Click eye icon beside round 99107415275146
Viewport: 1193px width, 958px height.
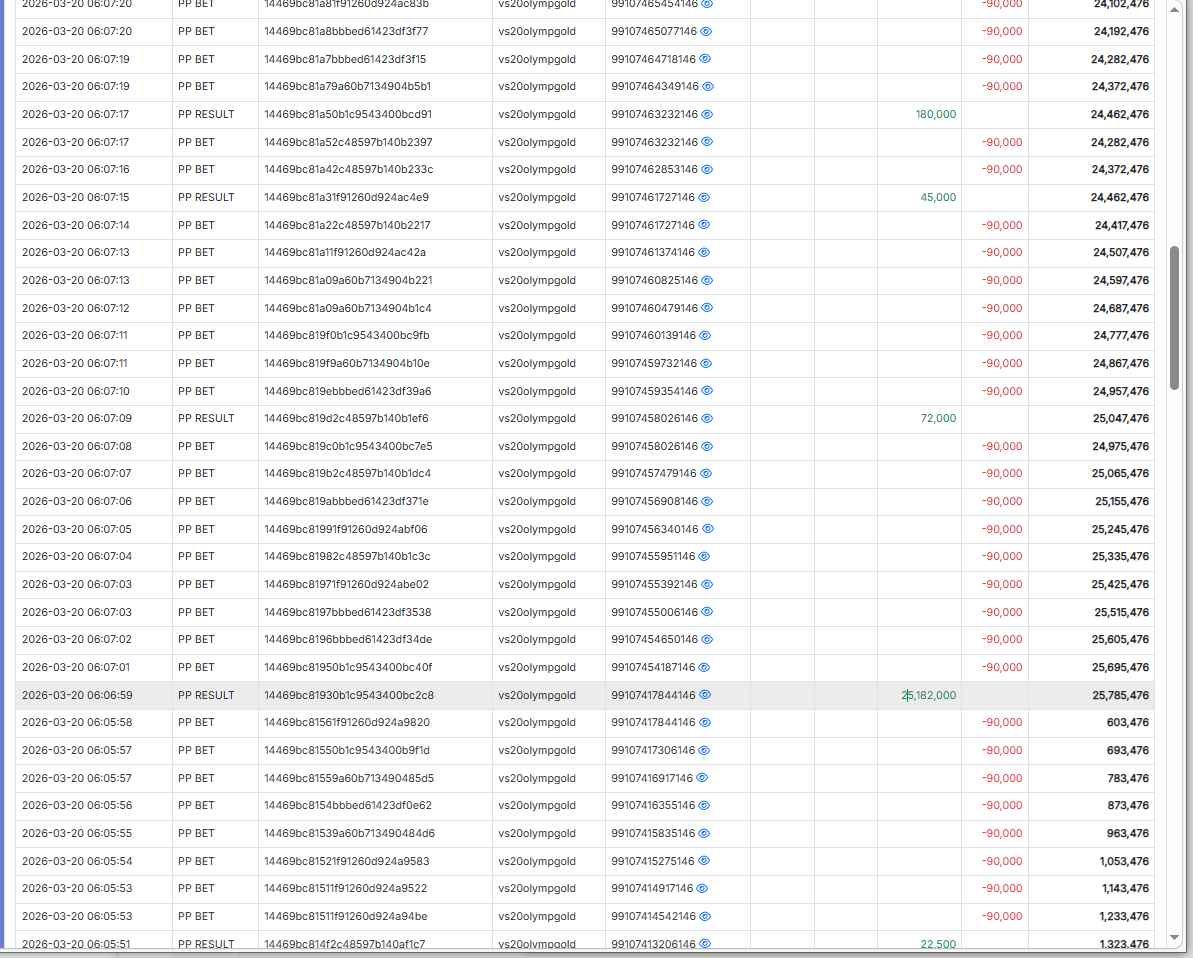pyautogui.click(x=704, y=861)
